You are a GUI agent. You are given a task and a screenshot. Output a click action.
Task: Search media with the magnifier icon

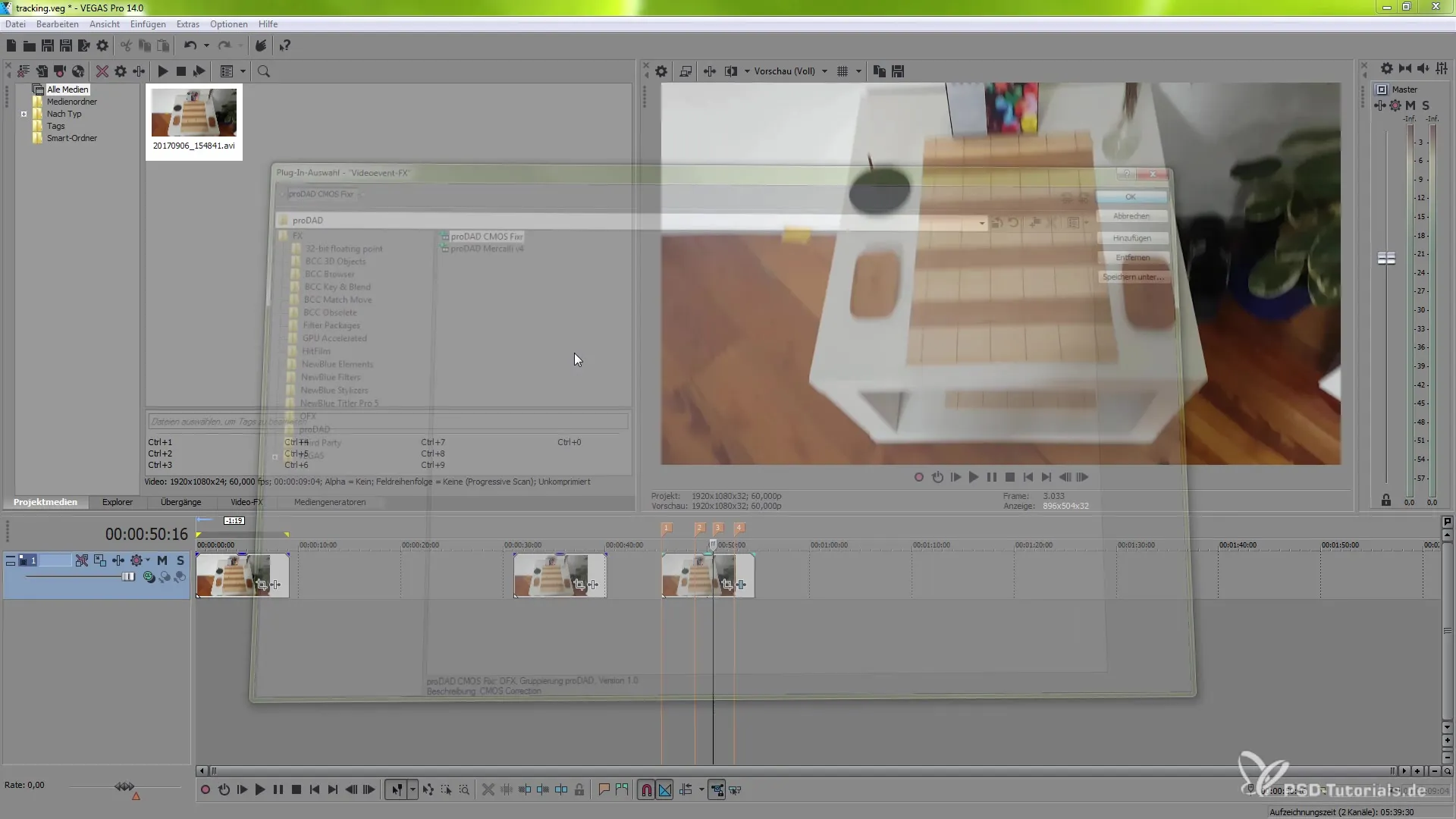coord(264,71)
